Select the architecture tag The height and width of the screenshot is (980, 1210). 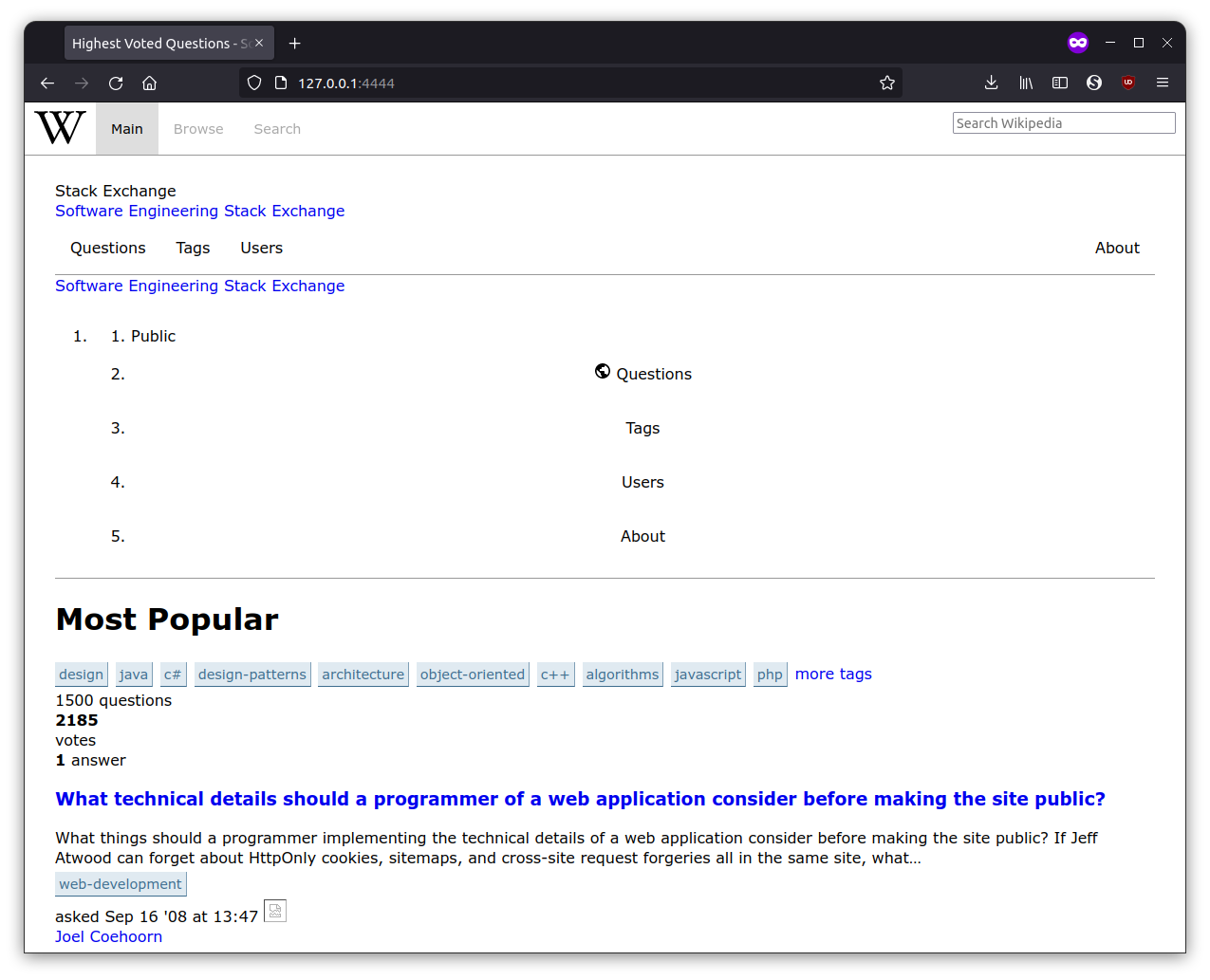(363, 675)
